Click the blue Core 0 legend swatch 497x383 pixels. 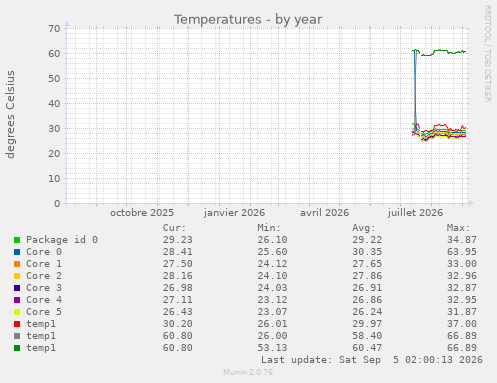coord(17,252)
